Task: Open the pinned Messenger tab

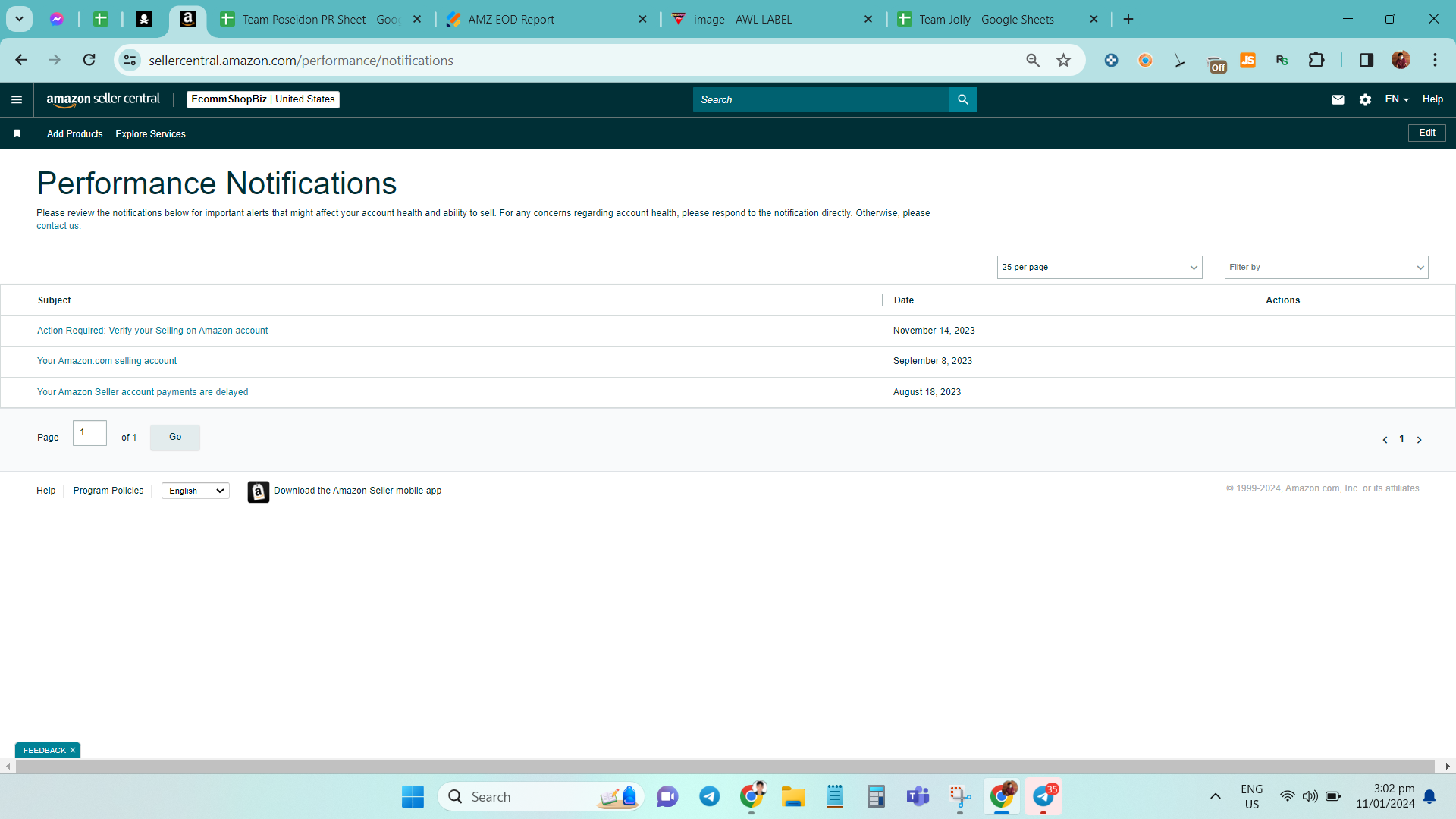Action: [57, 19]
